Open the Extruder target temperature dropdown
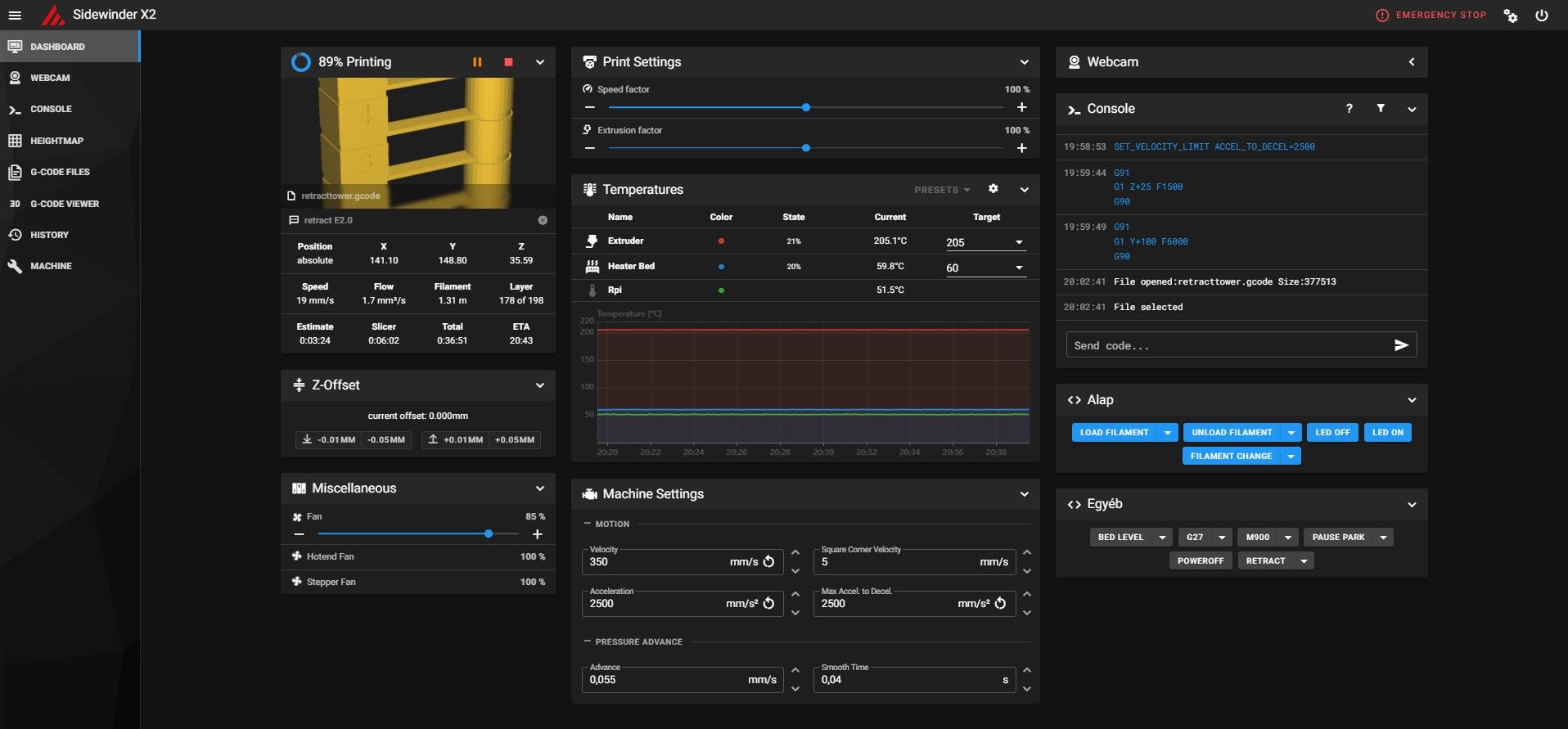 (1019, 242)
